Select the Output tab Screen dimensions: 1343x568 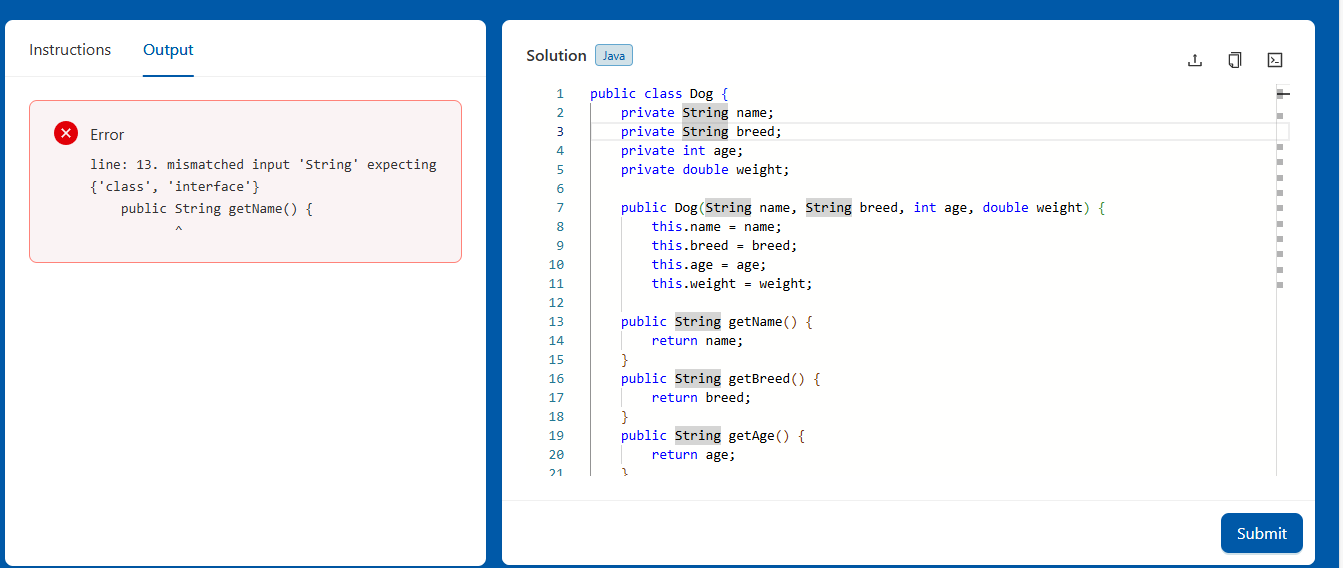pyautogui.click(x=168, y=50)
